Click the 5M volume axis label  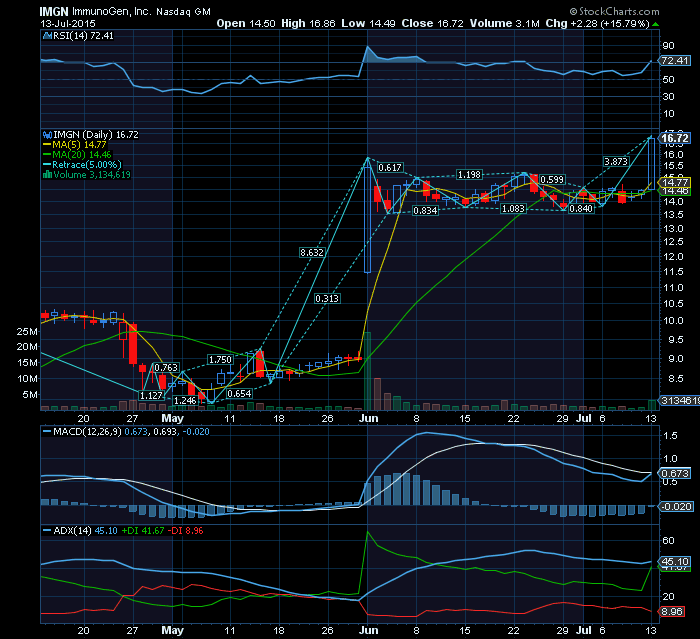(x=30, y=395)
